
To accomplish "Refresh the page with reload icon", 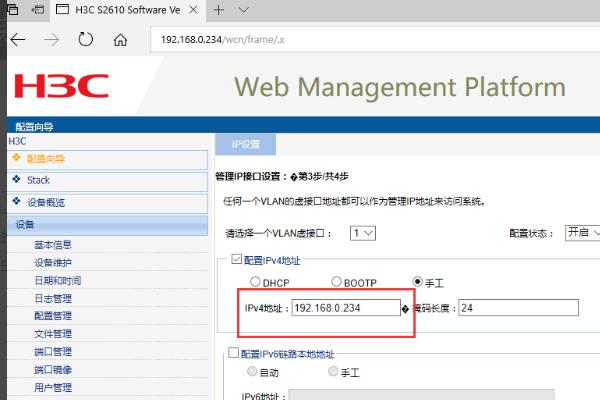I will pyautogui.click(x=86, y=40).
